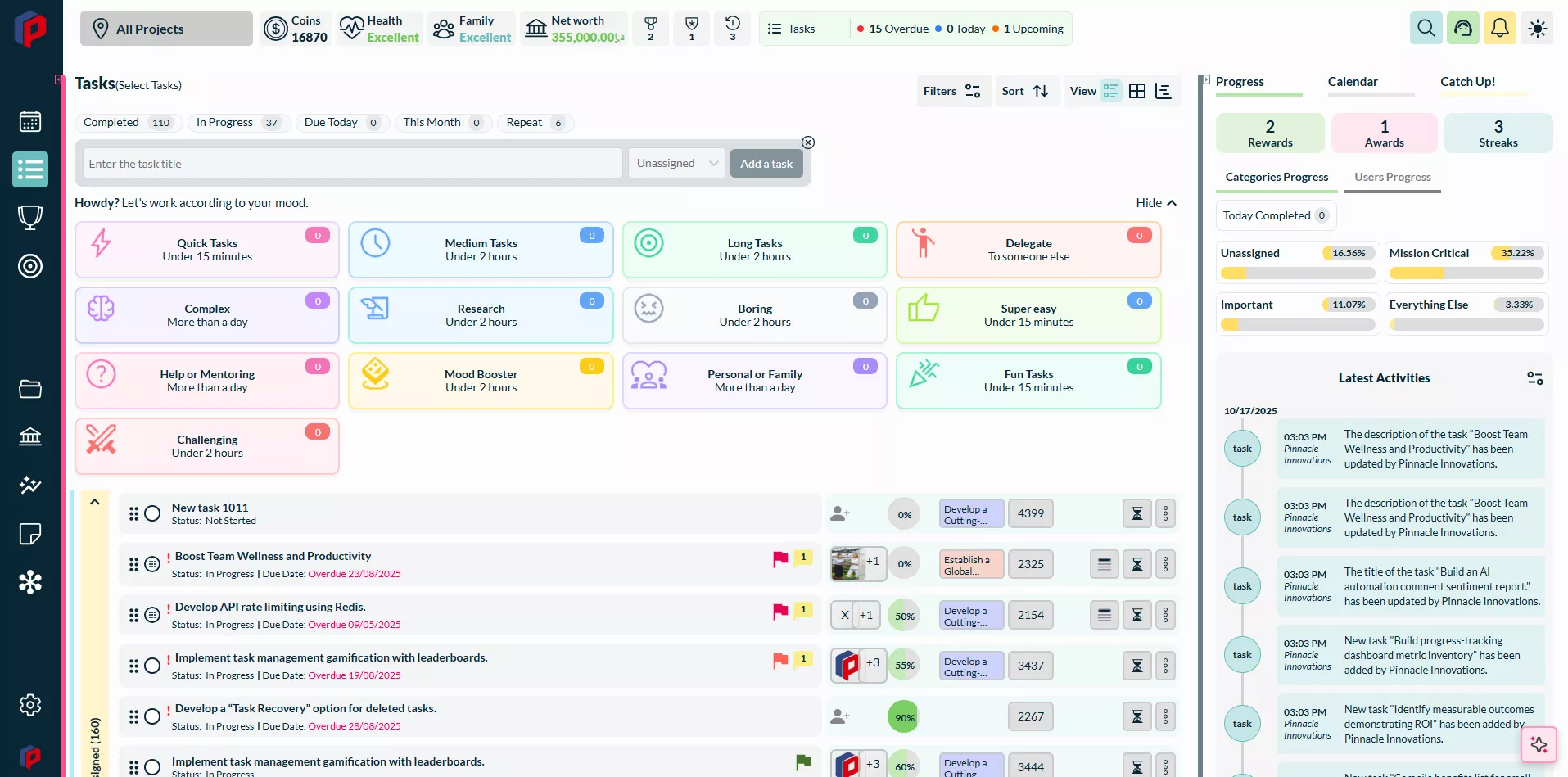Click the 90% progress circle
The image size is (1568, 777).
[x=903, y=717]
